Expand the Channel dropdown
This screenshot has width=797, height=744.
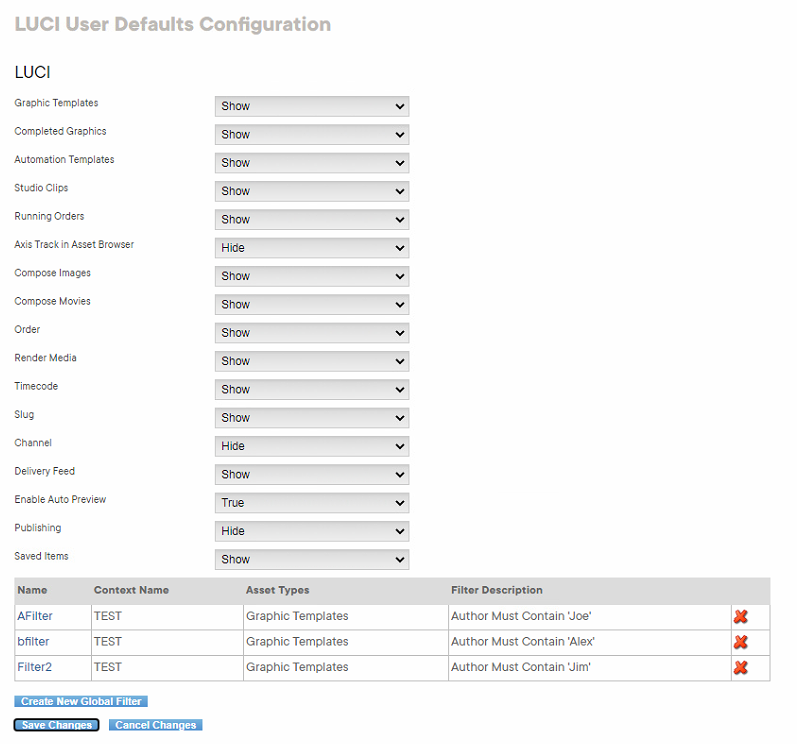point(311,446)
